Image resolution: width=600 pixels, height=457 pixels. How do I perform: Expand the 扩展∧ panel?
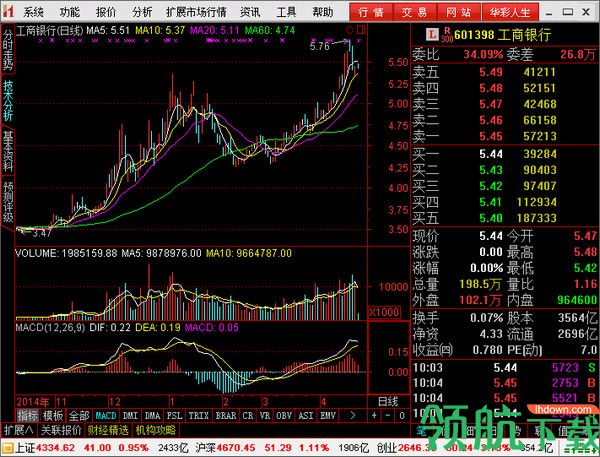(x=19, y=430)
